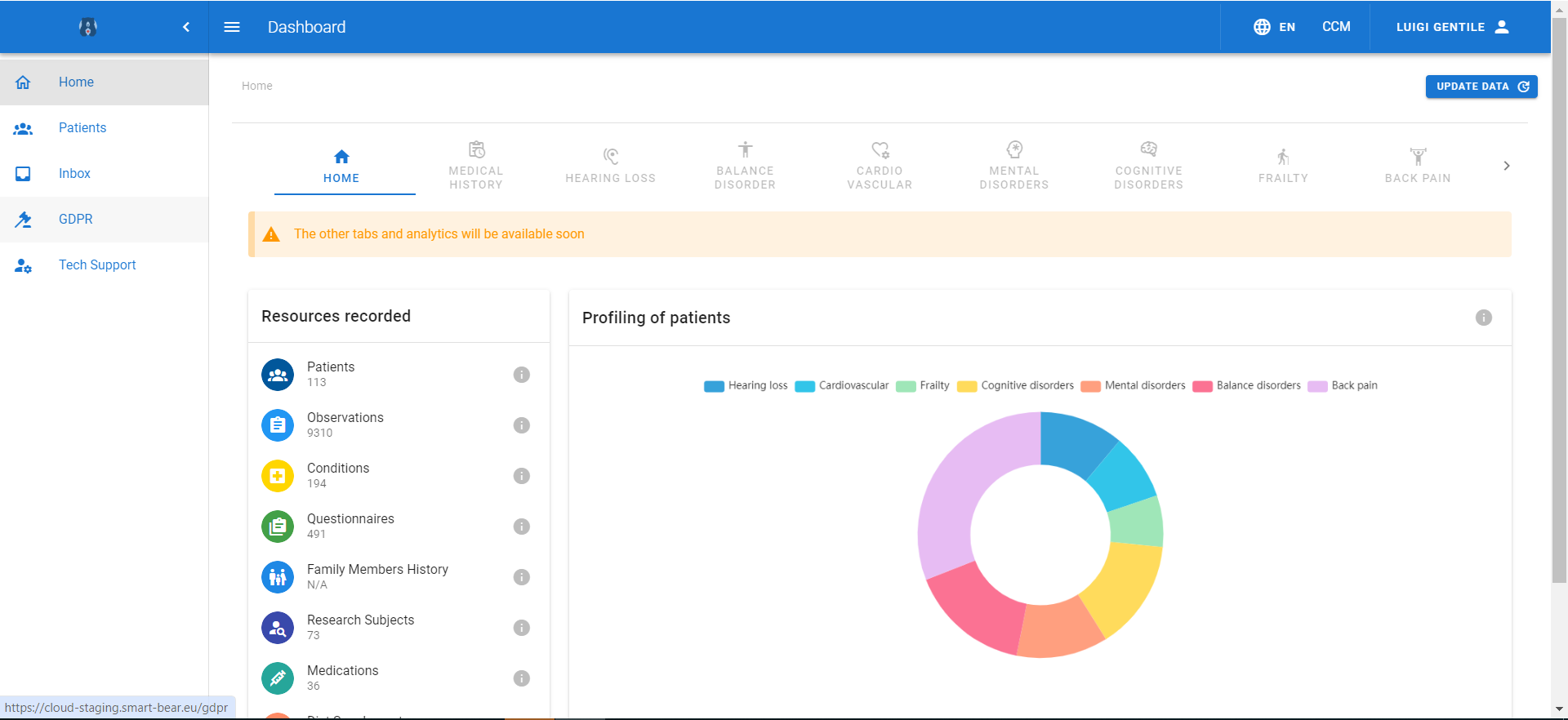The height and width of the screenshot is (720, 1568).
Task: Click the orange Mental disorders donut segment
Action: point(1058,630)
